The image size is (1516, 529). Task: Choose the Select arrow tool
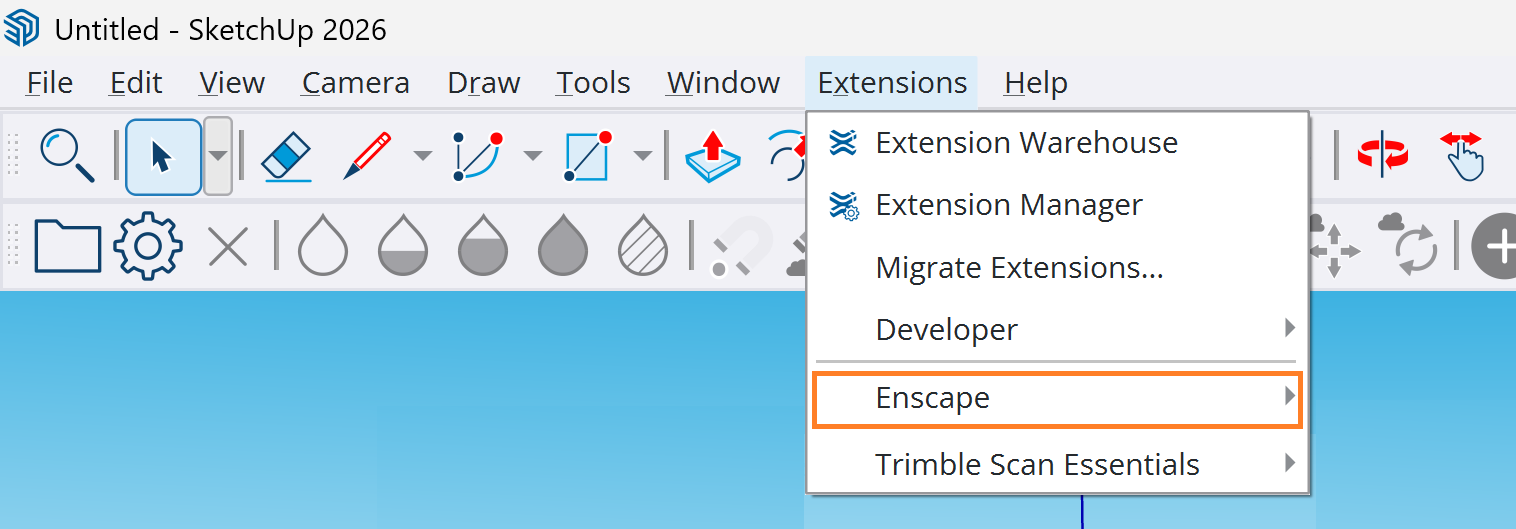pos(162,156)
